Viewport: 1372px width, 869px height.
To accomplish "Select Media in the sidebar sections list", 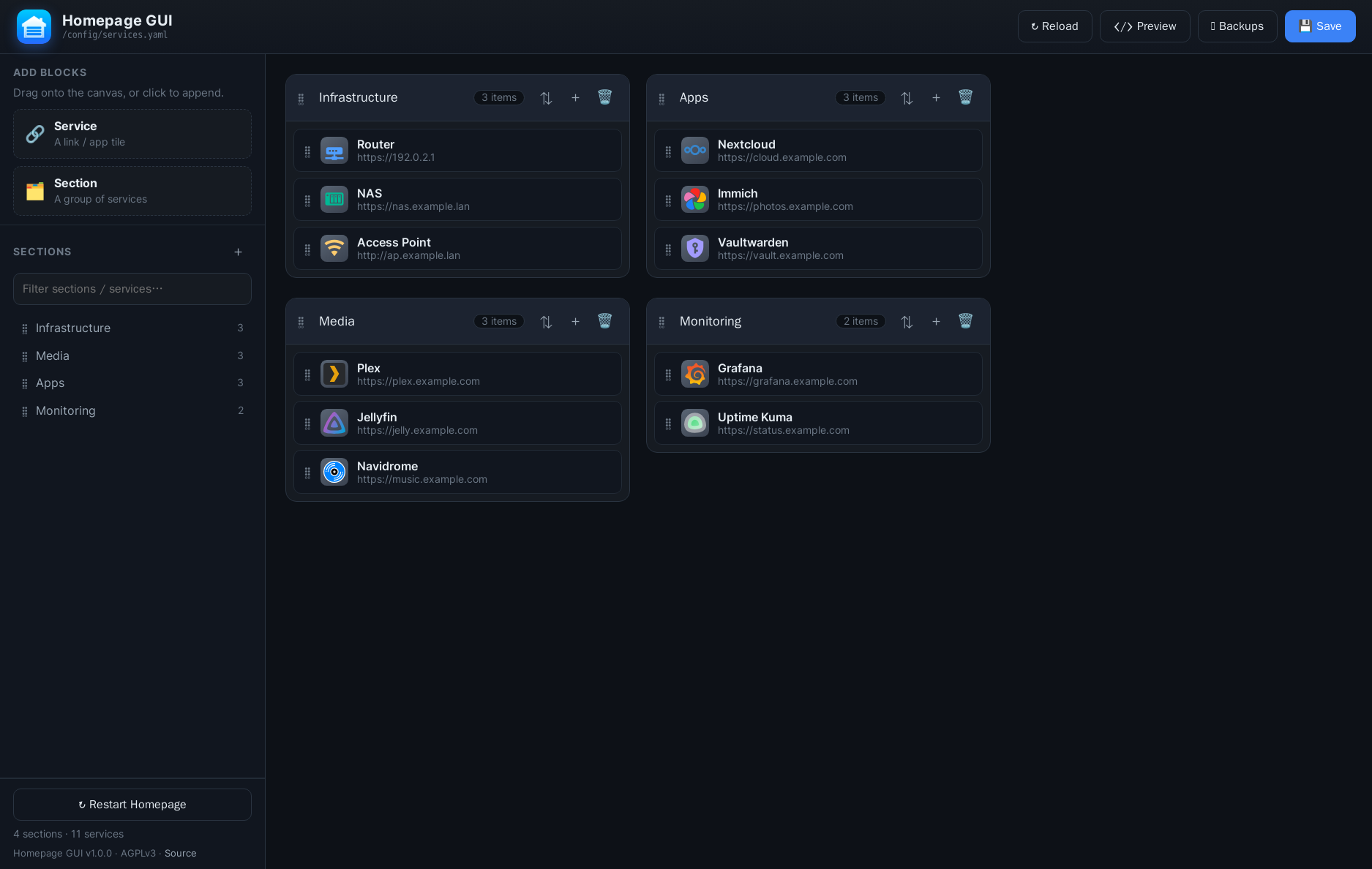I will (x=132, y=356).
